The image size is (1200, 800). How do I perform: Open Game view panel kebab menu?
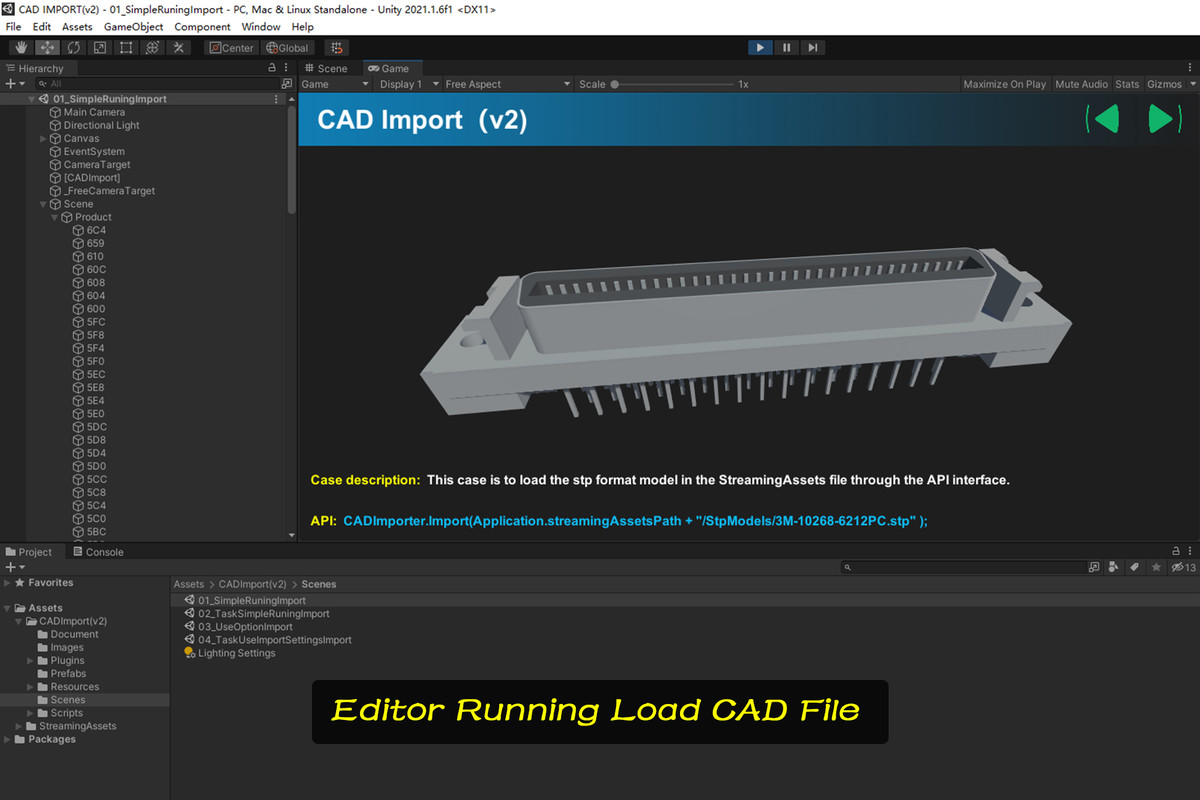(1190, 68)
